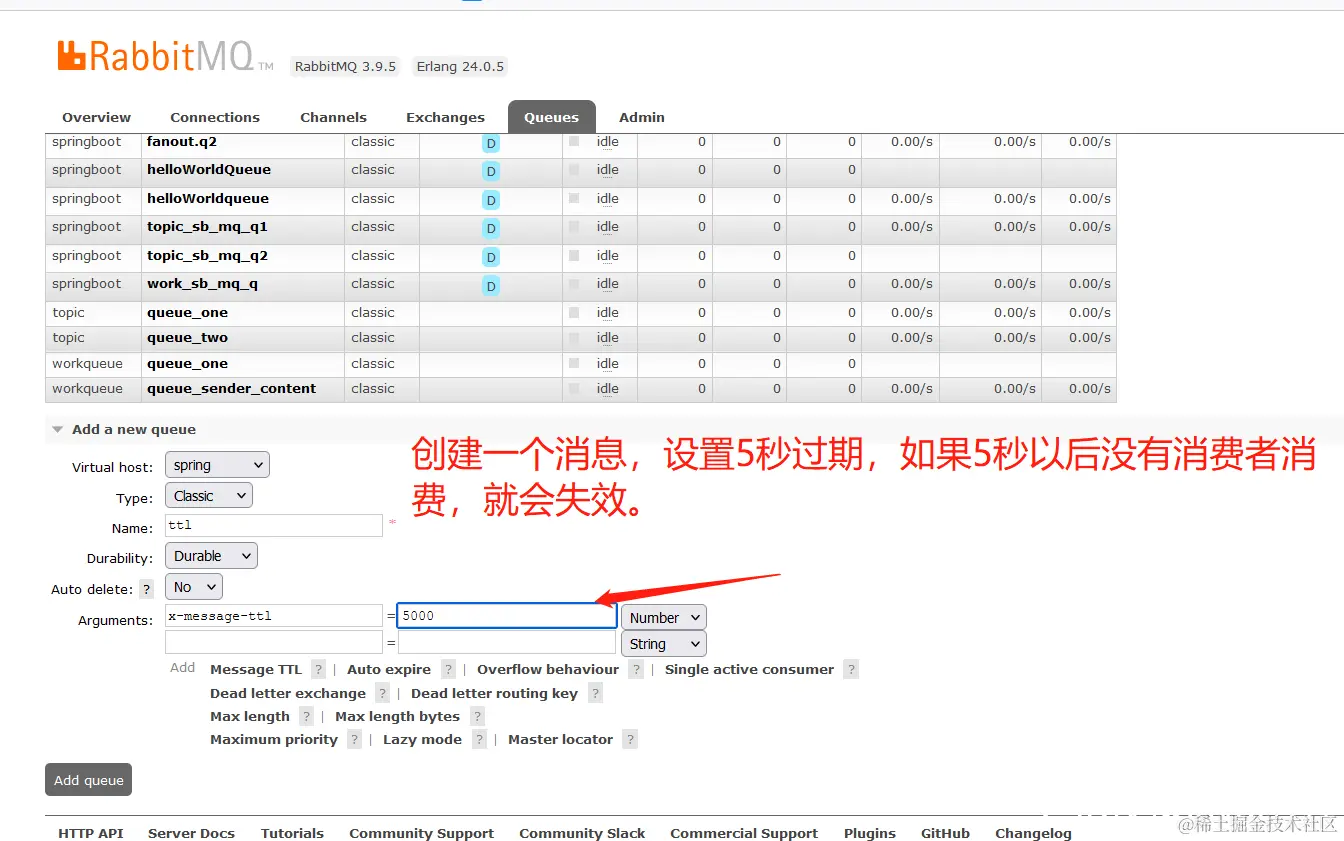This screenshot has height=841, width=1344.
Task: Open the Tutorials footer link
Action: (292, 833)
